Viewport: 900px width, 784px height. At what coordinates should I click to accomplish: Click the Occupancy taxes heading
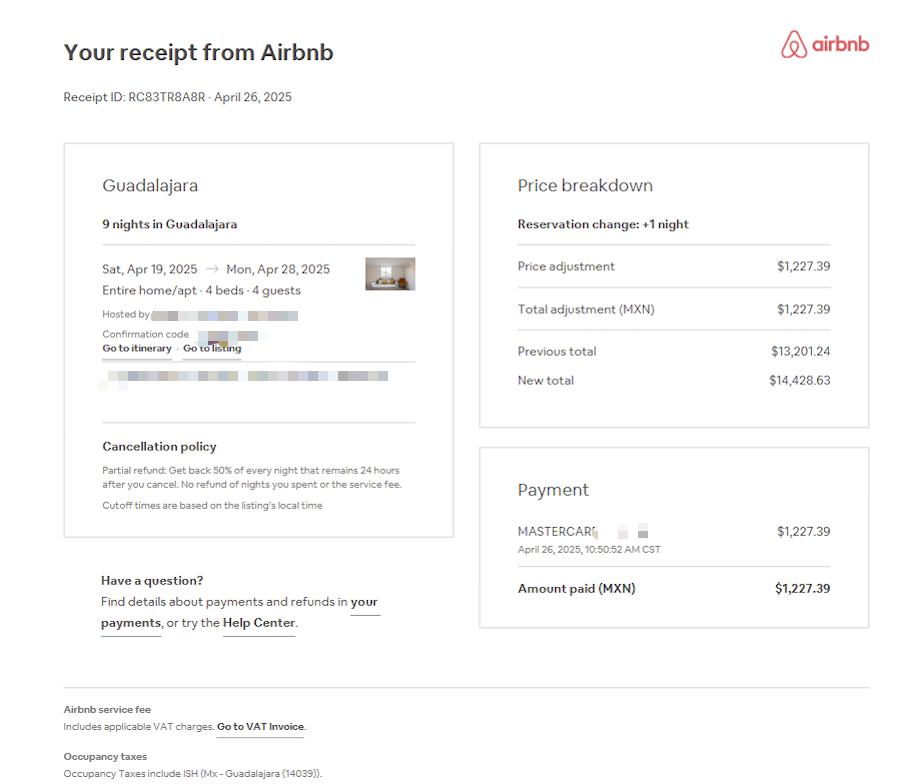pyautogui.click(x=105, y=756)
